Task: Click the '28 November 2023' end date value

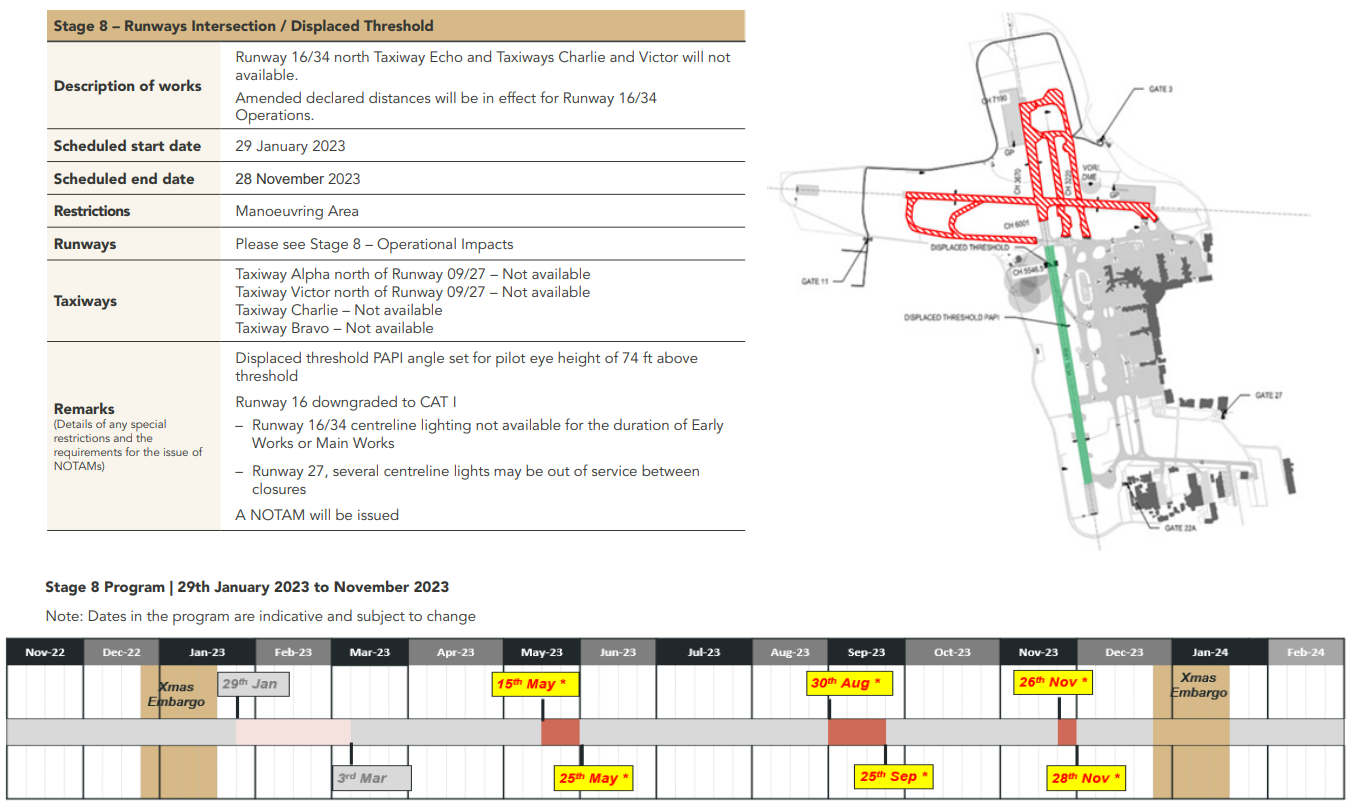Action: (298, 179)
